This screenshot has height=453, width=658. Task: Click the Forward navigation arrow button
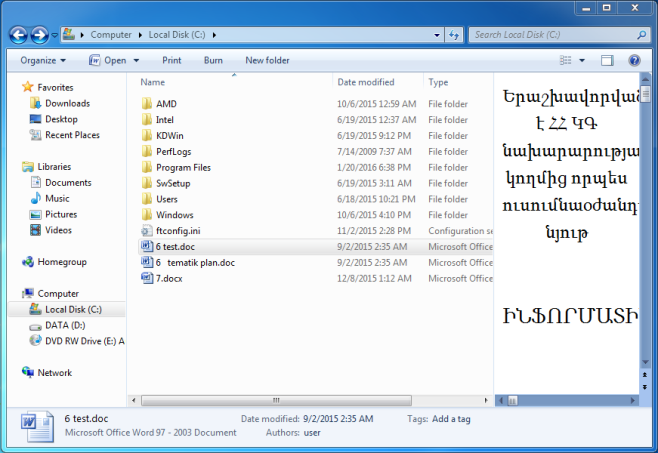tap(40, 35)
